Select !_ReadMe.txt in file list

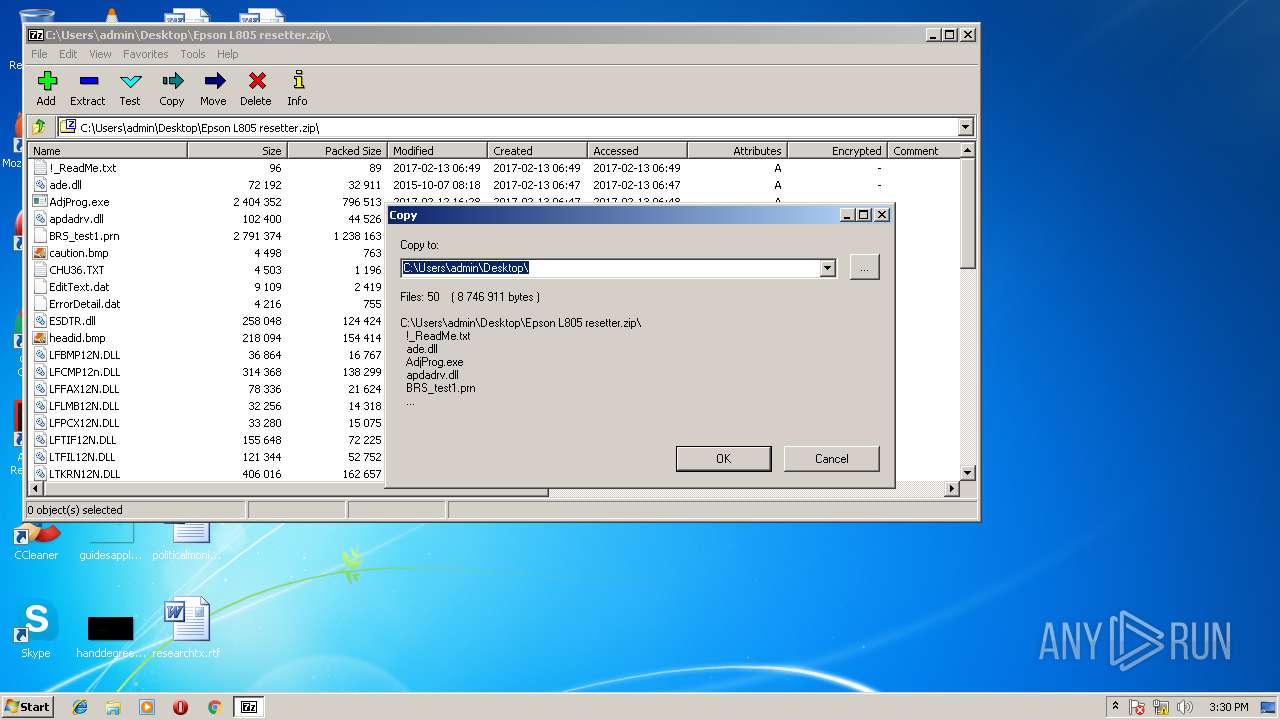[82, 168]
